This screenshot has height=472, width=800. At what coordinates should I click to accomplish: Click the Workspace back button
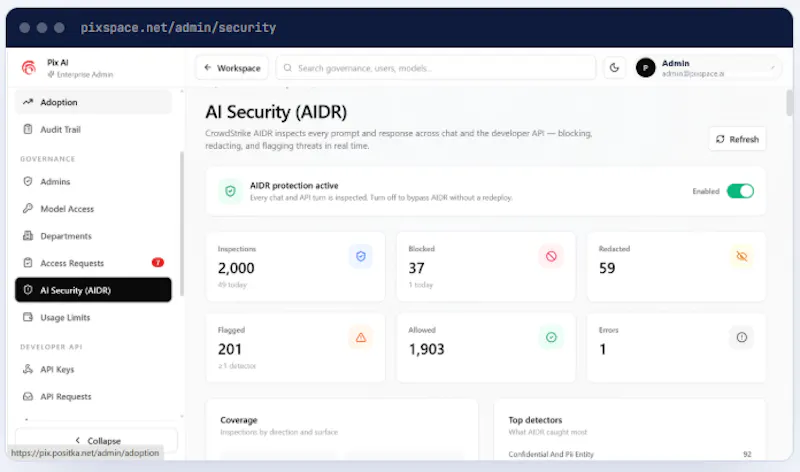[232, 68]
